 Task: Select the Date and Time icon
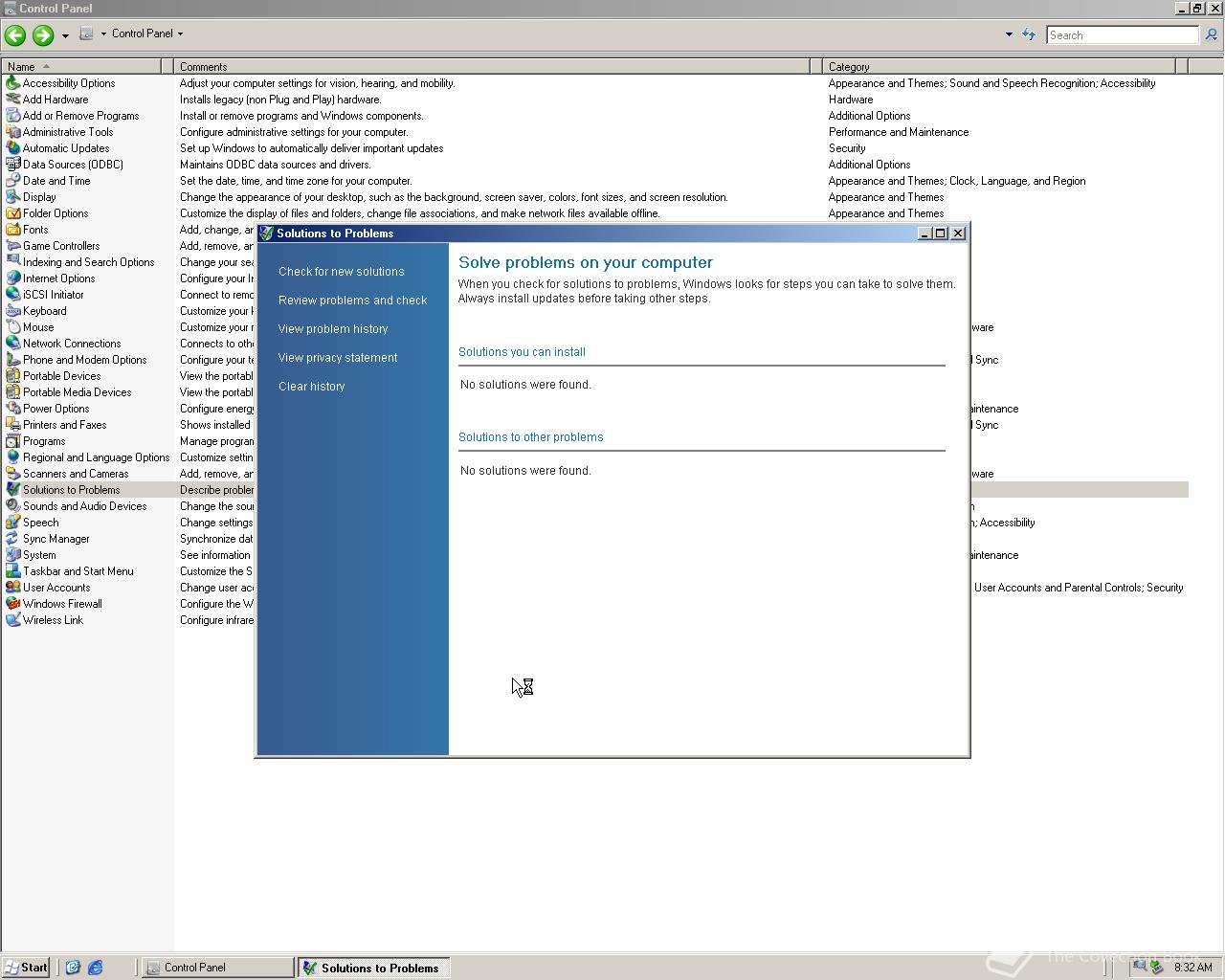click(x=13, y=181)
